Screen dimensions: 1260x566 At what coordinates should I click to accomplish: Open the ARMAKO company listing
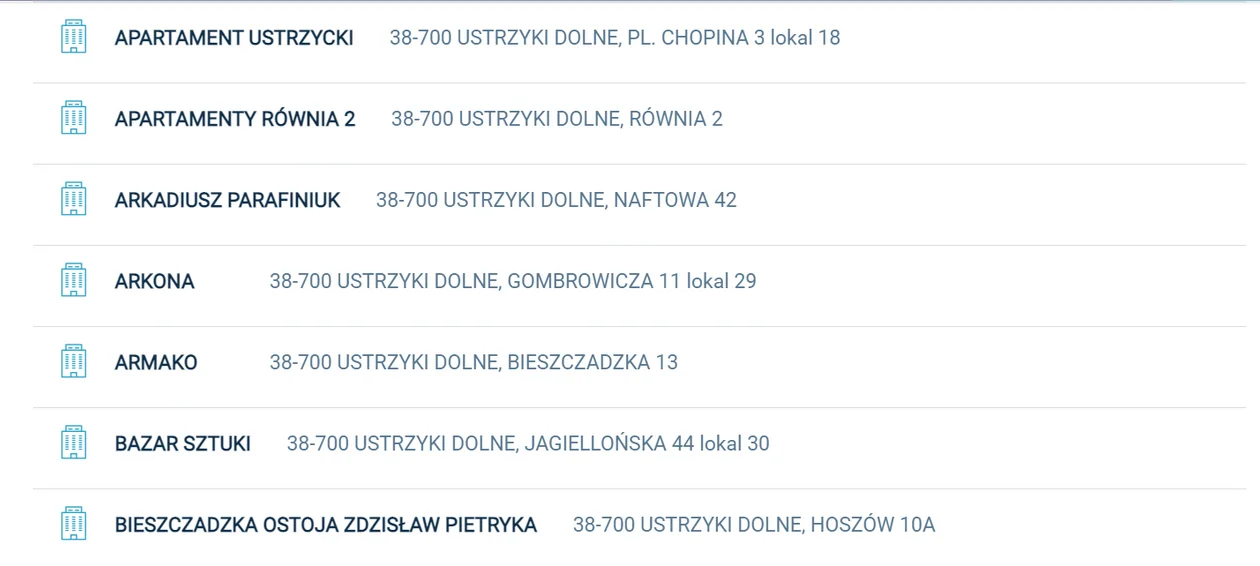tap(156, 362)
